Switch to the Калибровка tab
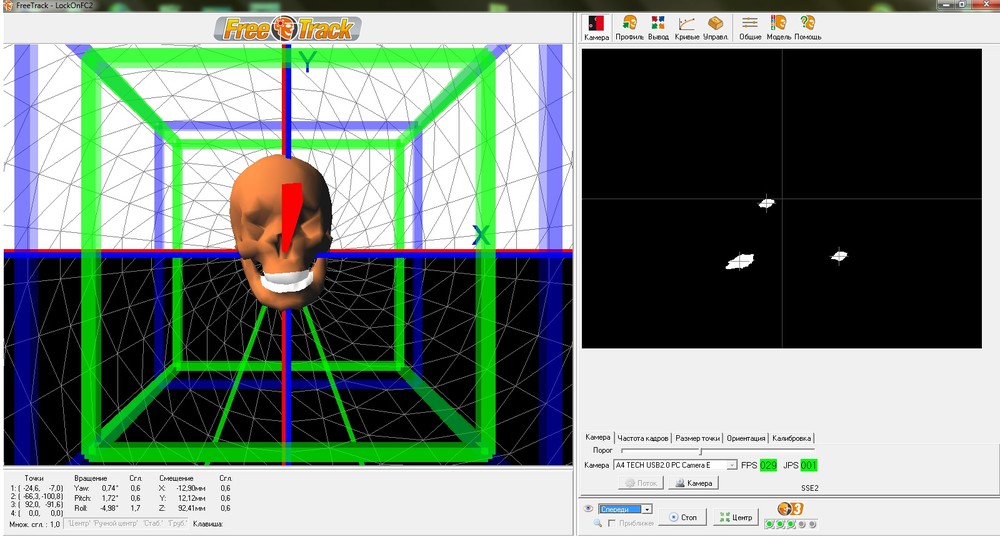 coord(791,438)
